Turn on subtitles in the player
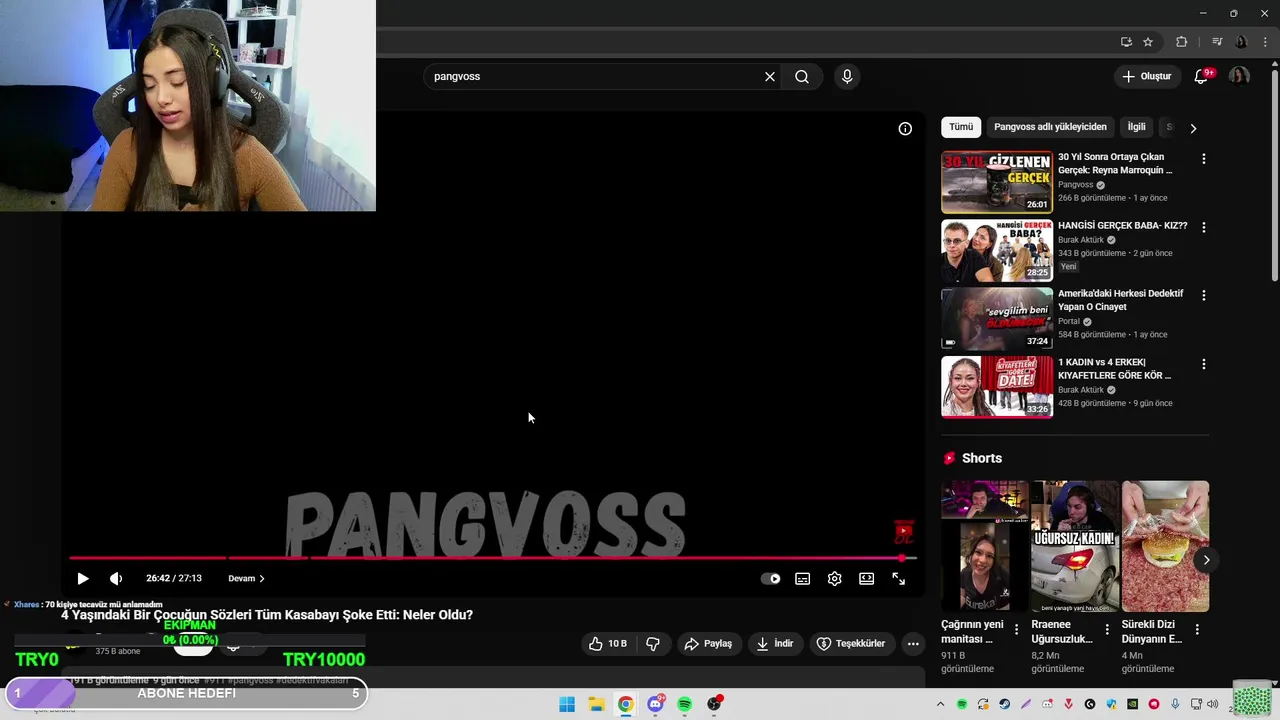Screen dimensions: 1280x720 coord(802,578)
